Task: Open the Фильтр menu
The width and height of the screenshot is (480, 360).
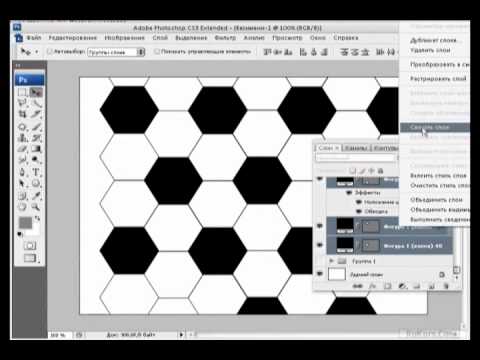Action: click(x=225, y=38)
